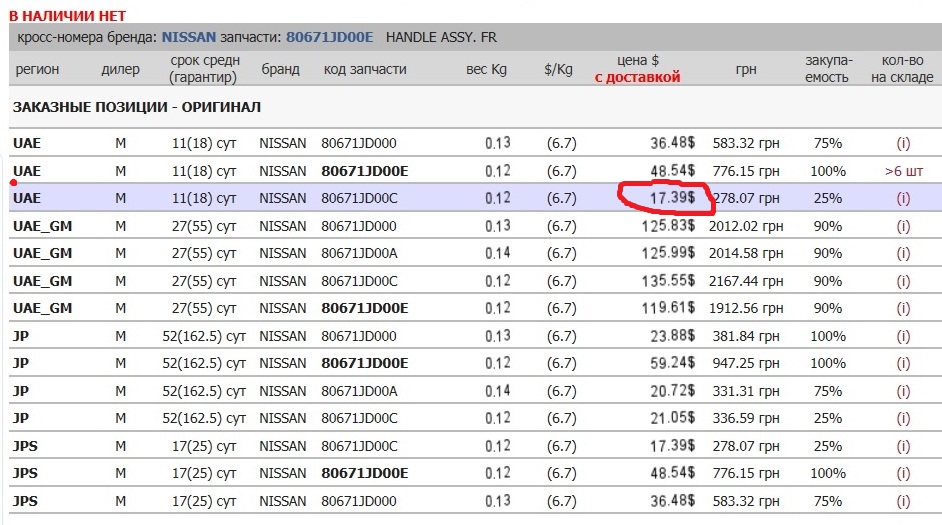Screen dimensions: 942x525
Task: Click info icon in JPS 17.39$ row
Action: pos(903,445)
